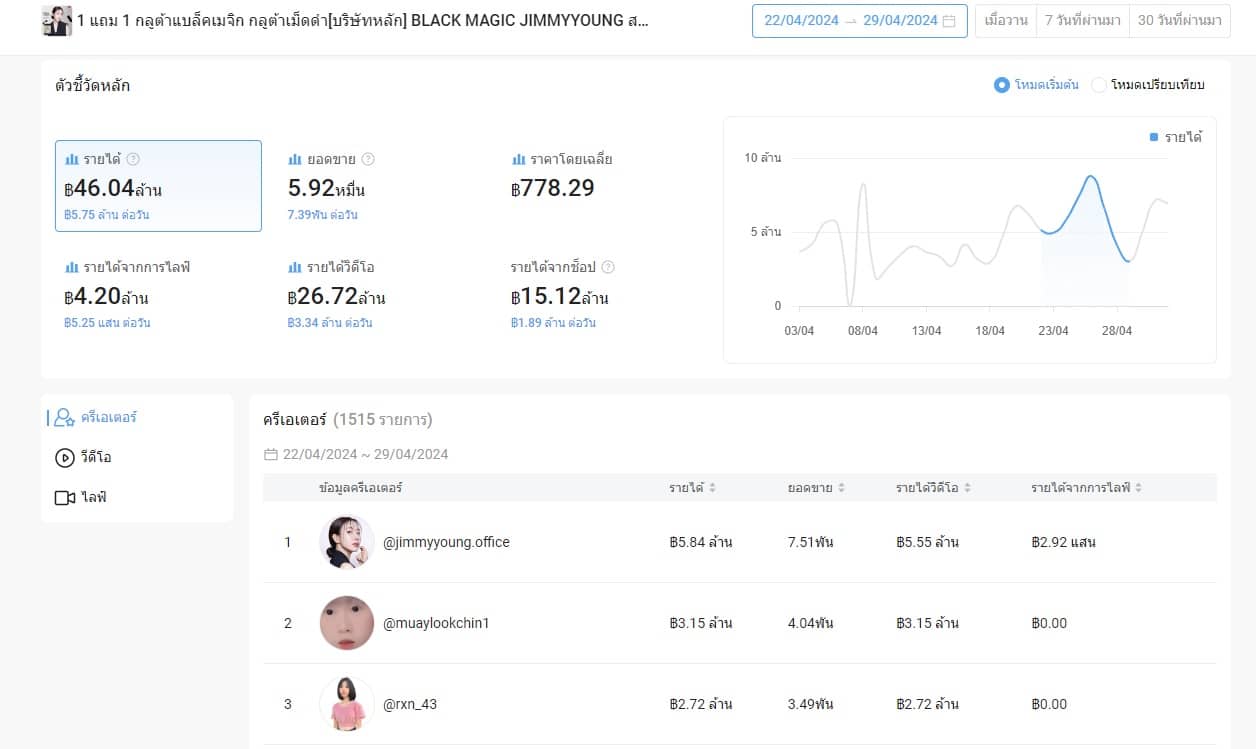Click the ฿5.75 ล้าน ต่อวัน daily revenue text
The height and width of the screenshot is (749, 1256).
(x=106, y=215)
